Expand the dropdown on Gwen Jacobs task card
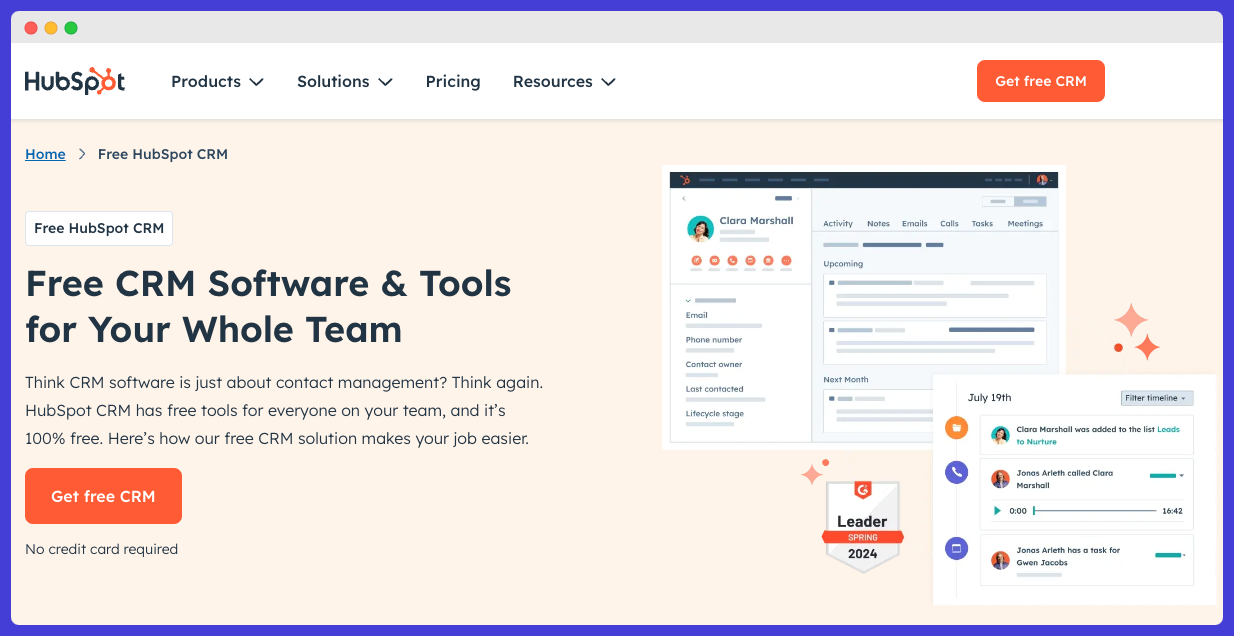The image size is (1234, 636). pos(1184,555)
